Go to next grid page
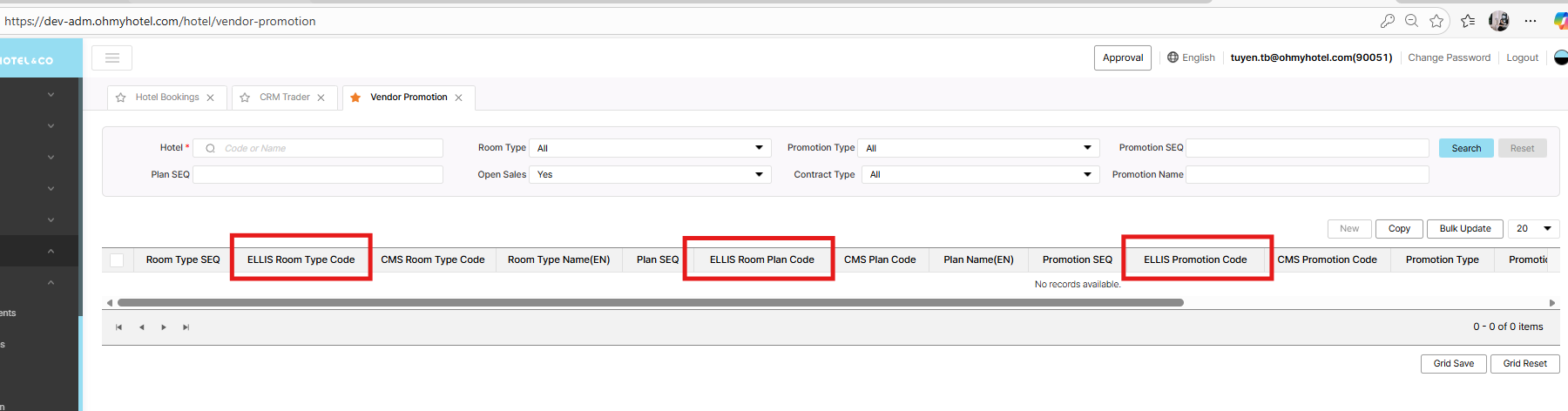This screenshot has width=1568, height=411. pos(164,327)
